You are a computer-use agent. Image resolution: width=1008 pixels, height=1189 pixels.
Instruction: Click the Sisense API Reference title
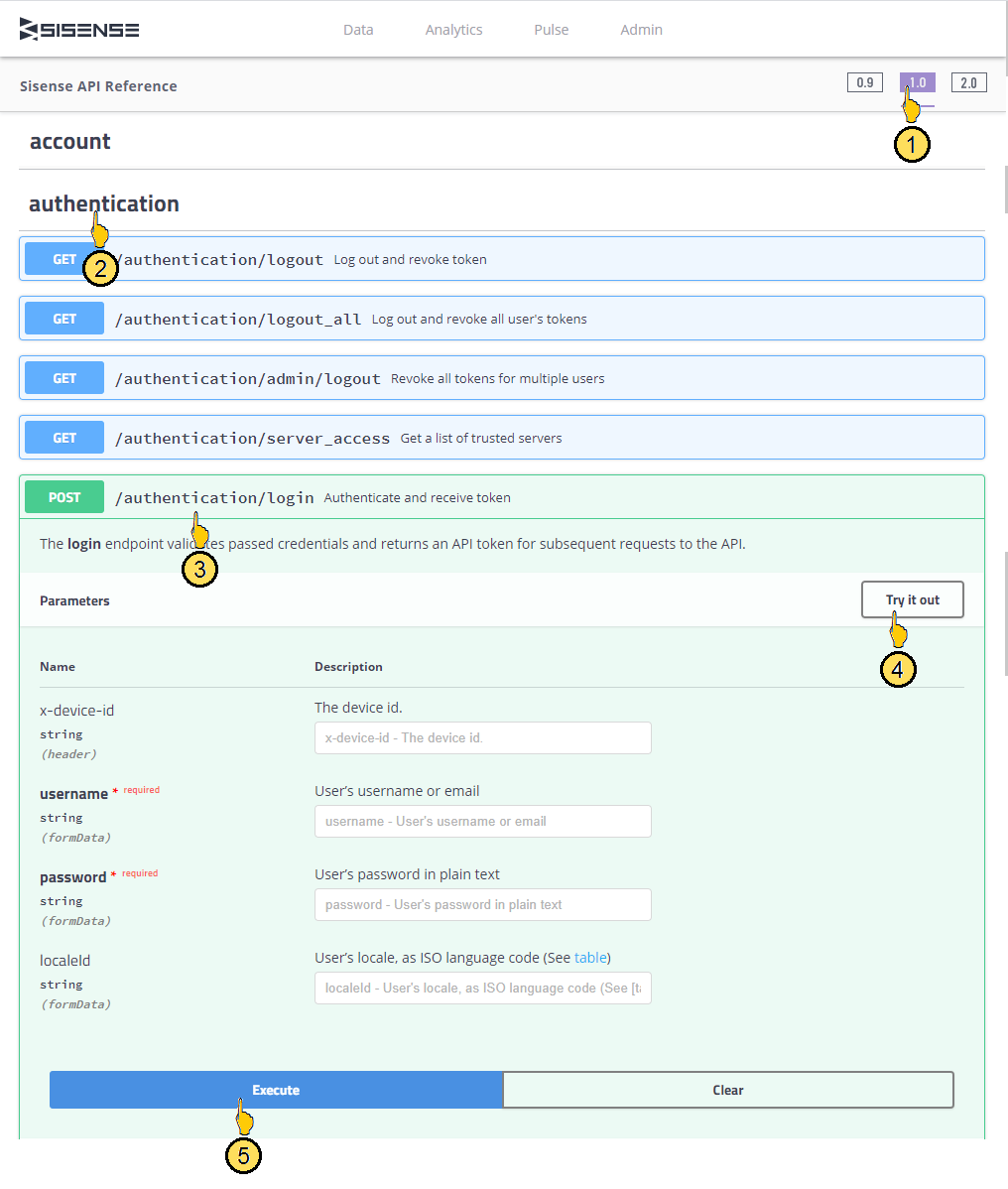pos(98,86)
